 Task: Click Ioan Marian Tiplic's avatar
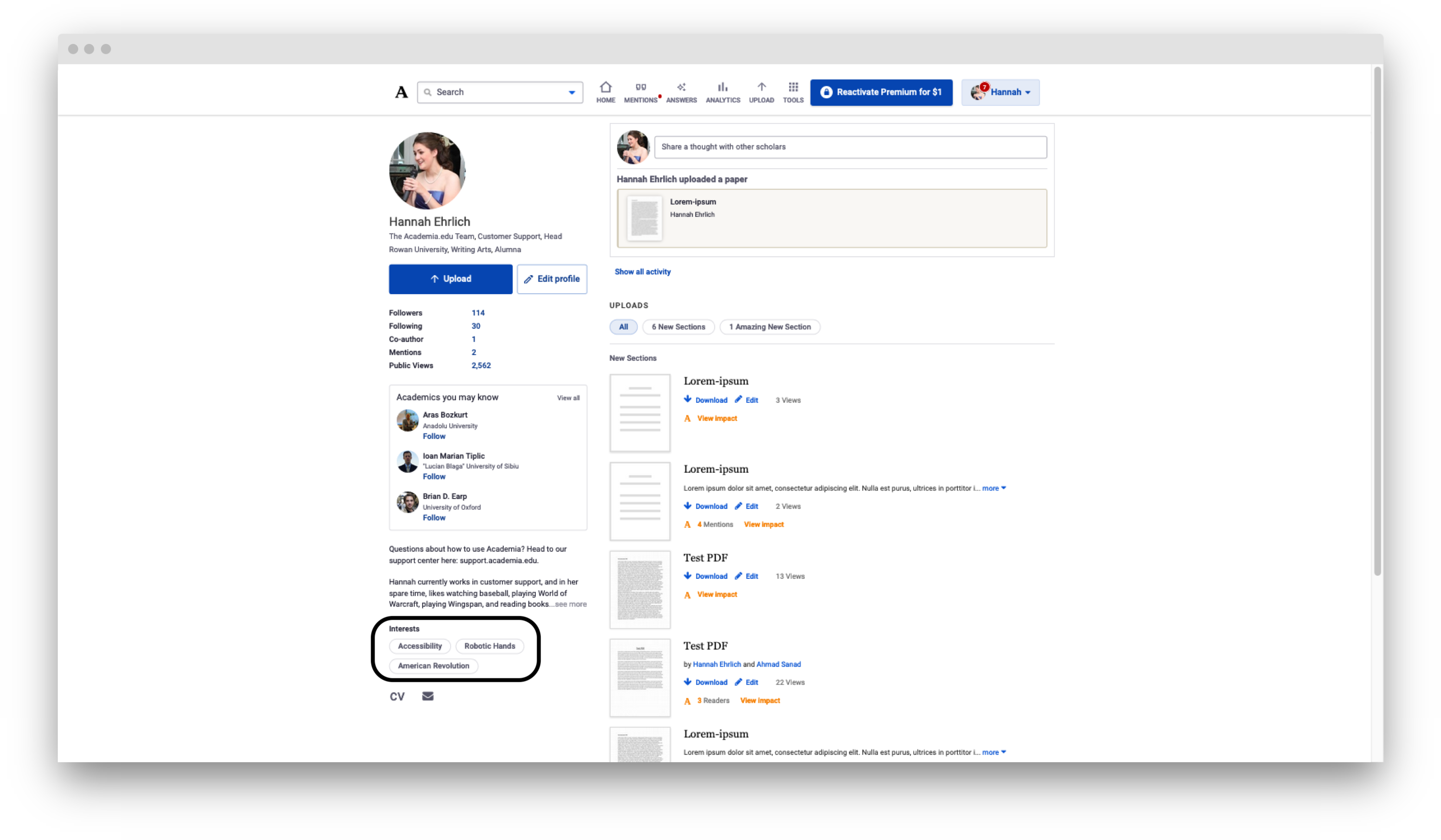click(x=408, y=462)
